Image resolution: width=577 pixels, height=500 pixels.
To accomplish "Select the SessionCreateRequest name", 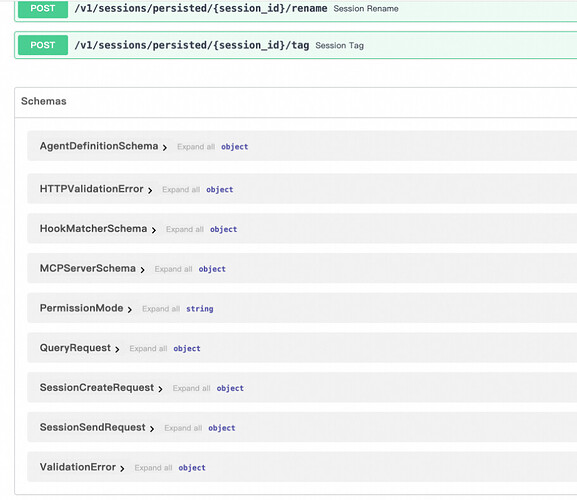I will (x=97, y=387).
